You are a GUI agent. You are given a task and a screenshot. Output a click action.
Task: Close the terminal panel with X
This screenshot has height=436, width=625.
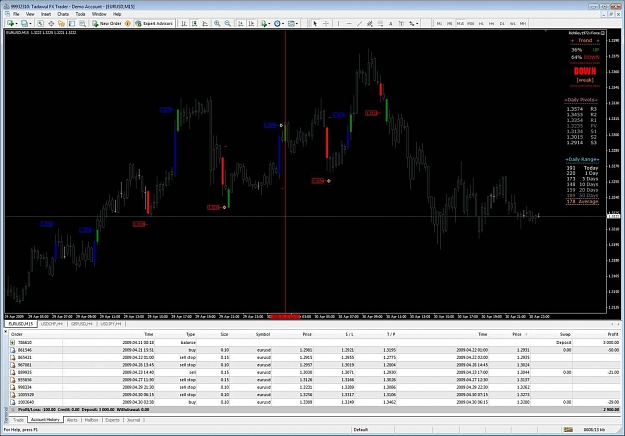pos(6,332)
